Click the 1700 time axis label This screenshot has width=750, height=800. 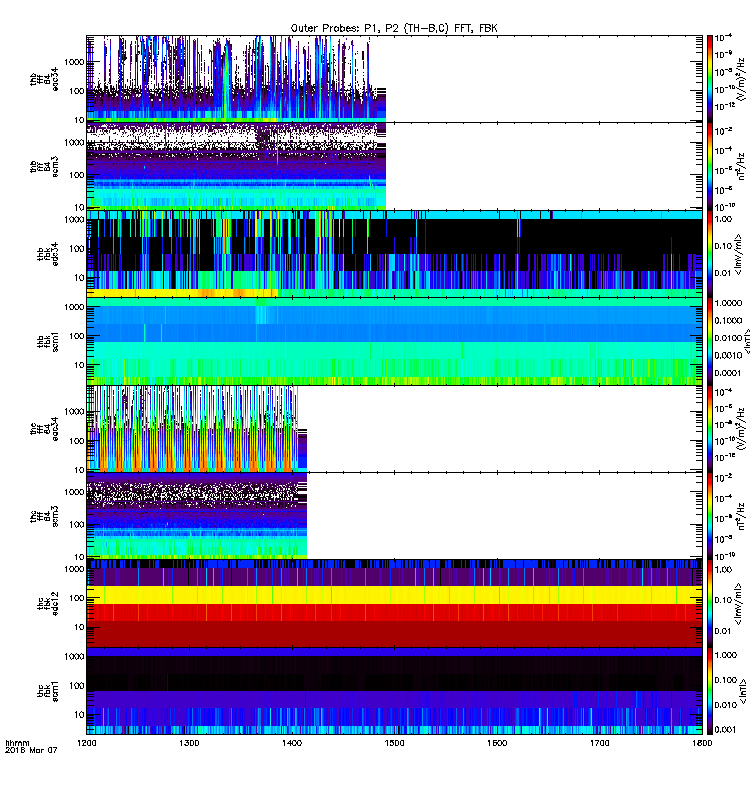599,743
